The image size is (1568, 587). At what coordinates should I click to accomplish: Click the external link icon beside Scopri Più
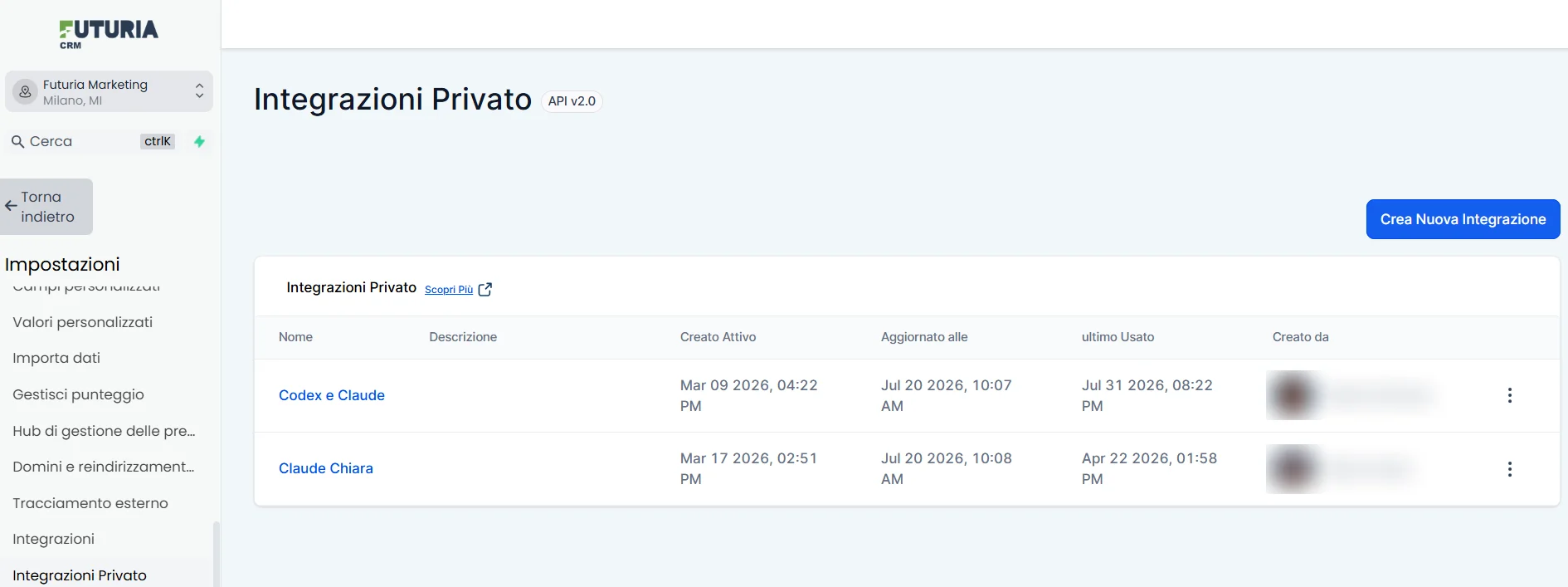click(485, 289)
